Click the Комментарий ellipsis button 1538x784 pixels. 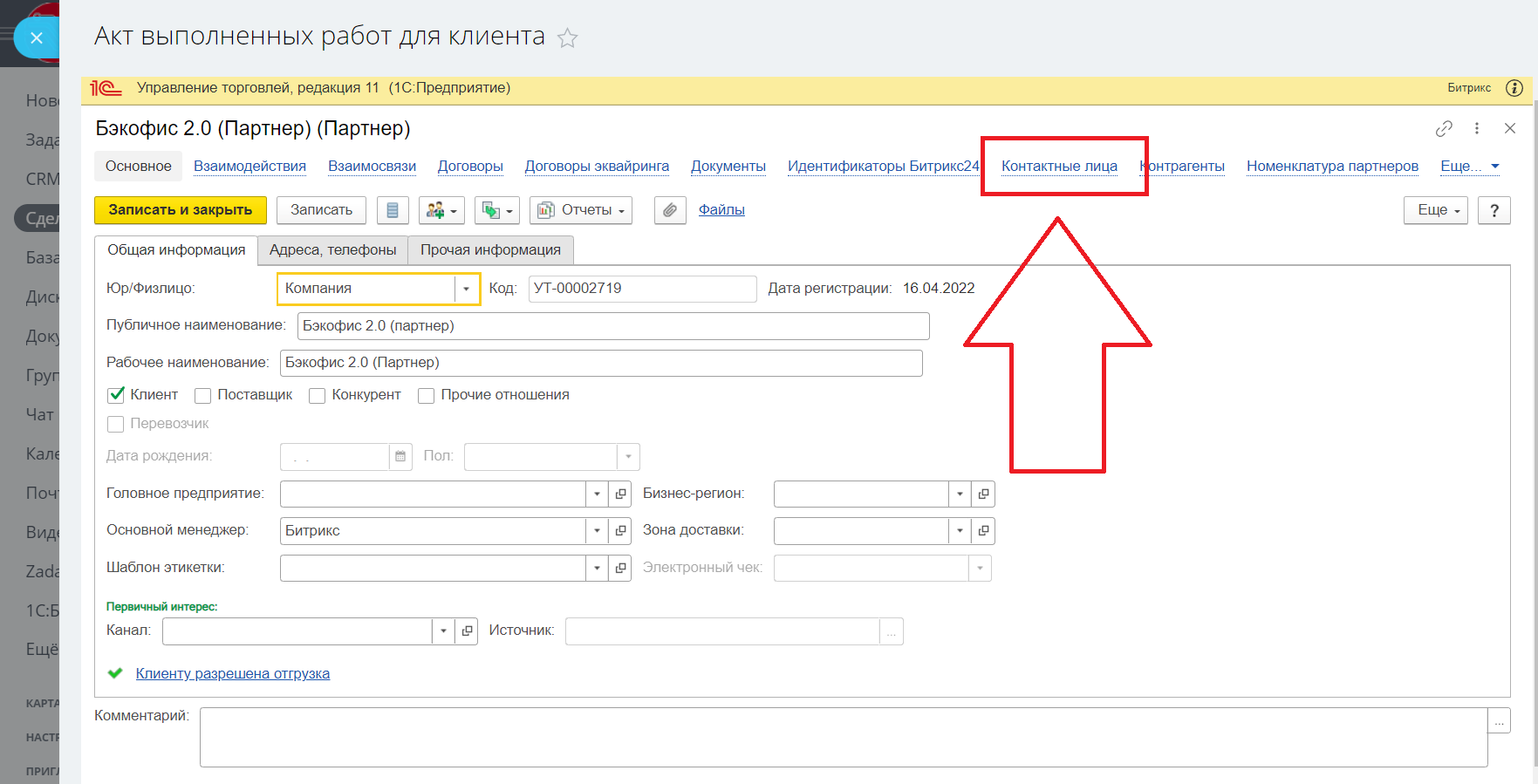[1500, 720]
